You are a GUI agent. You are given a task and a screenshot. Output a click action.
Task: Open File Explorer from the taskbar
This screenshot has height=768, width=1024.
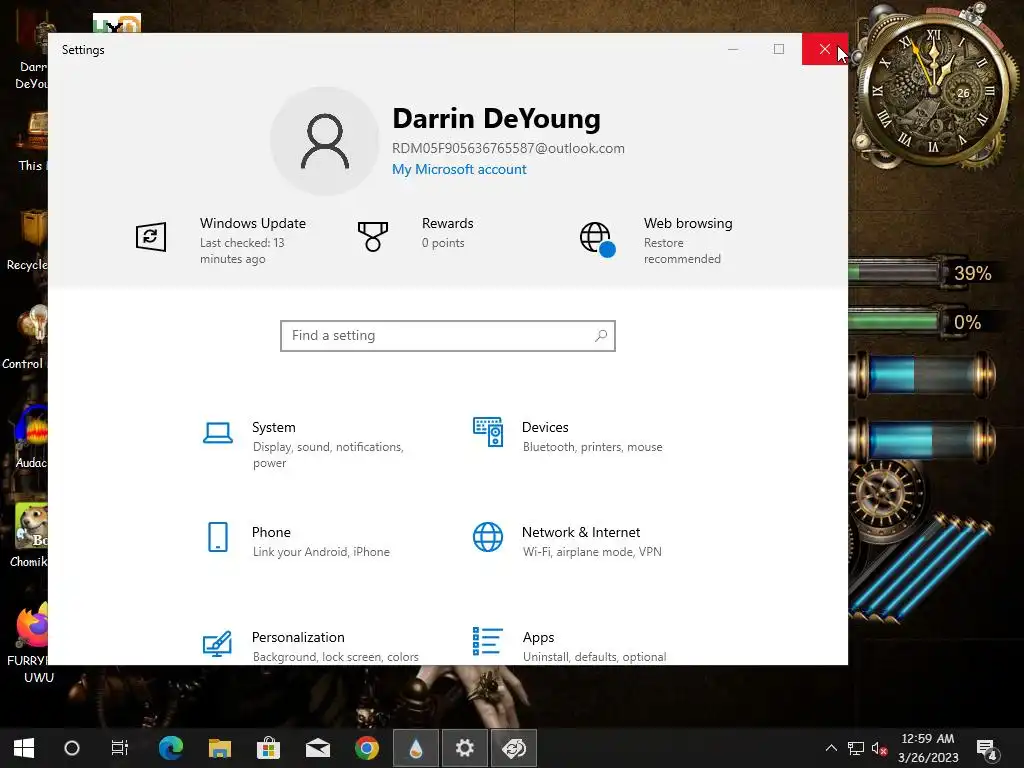(220, 748)
